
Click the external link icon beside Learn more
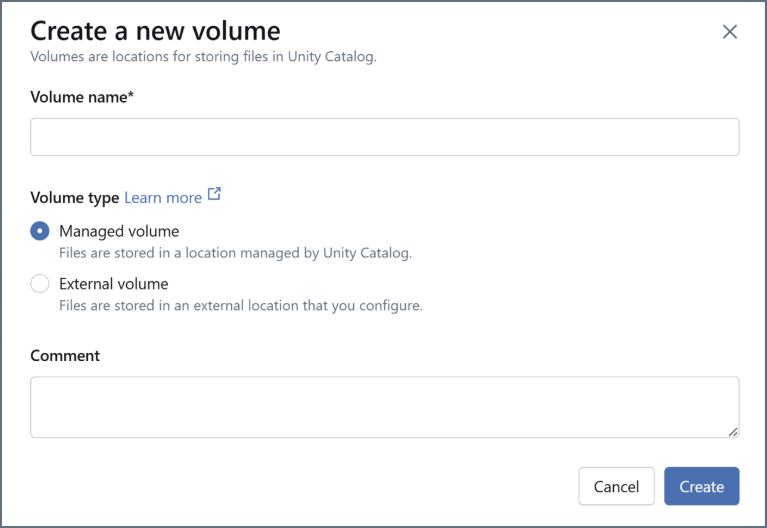click(214, 195)
